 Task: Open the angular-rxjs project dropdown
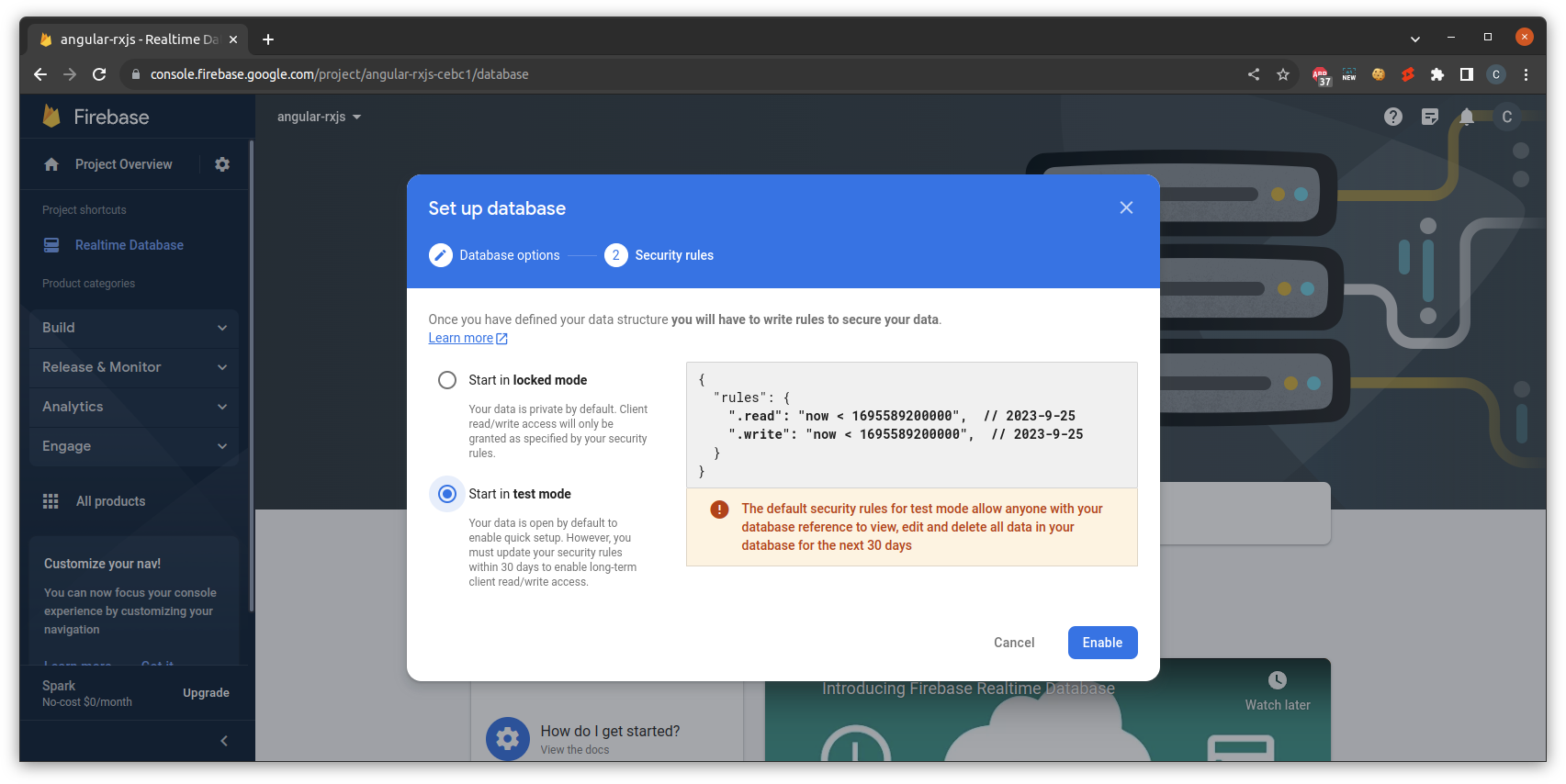click(x=320, y=117)
